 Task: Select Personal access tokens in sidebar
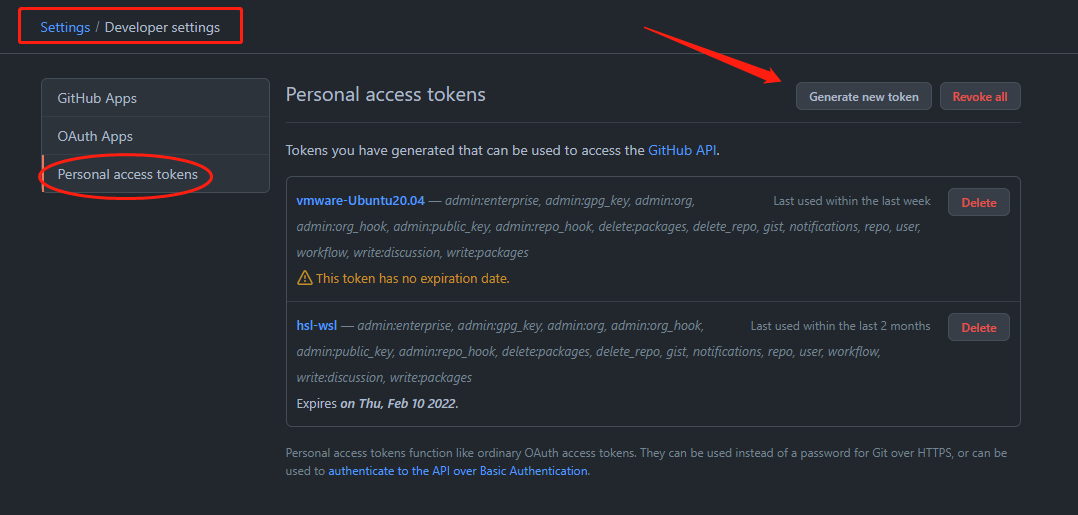click(155, 174)
